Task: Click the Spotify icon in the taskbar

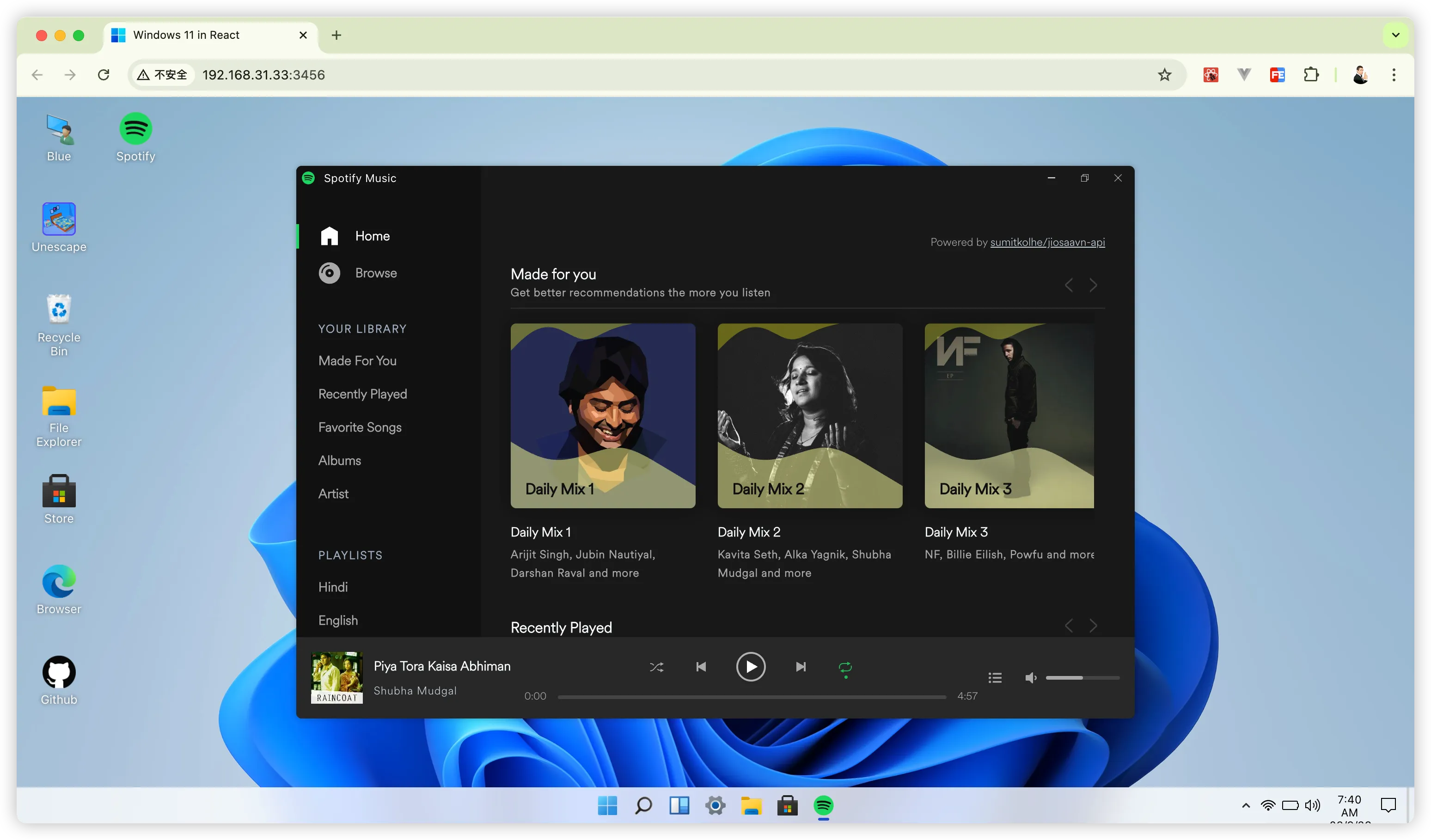Action: (823, 805)
